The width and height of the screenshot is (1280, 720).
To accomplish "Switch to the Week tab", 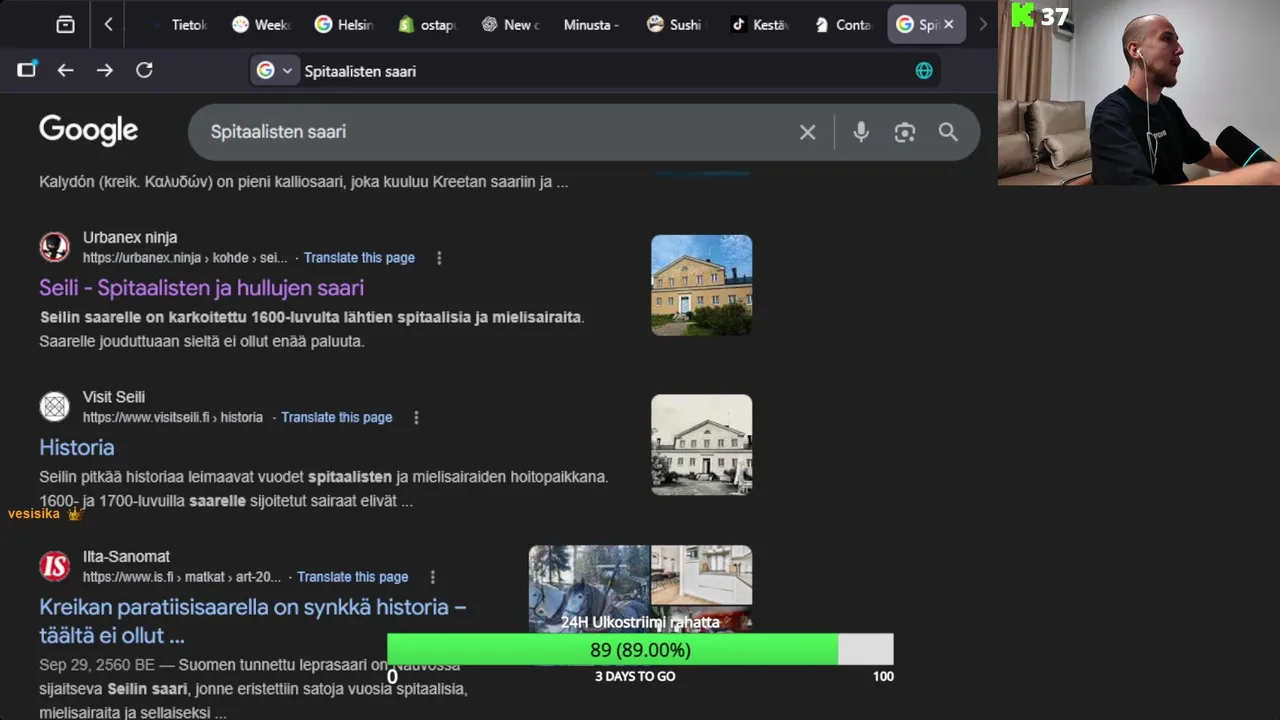I will tap(260, 25).
